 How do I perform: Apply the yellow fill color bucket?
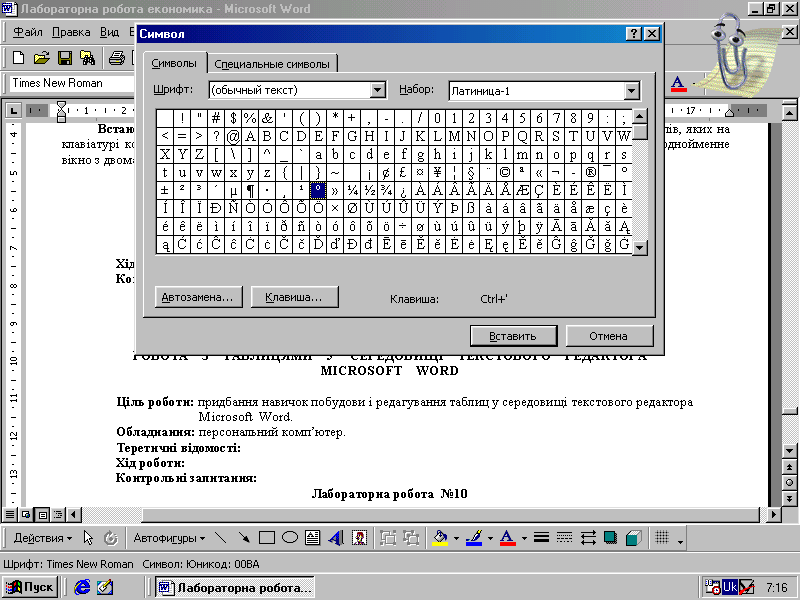pos(440,538)
